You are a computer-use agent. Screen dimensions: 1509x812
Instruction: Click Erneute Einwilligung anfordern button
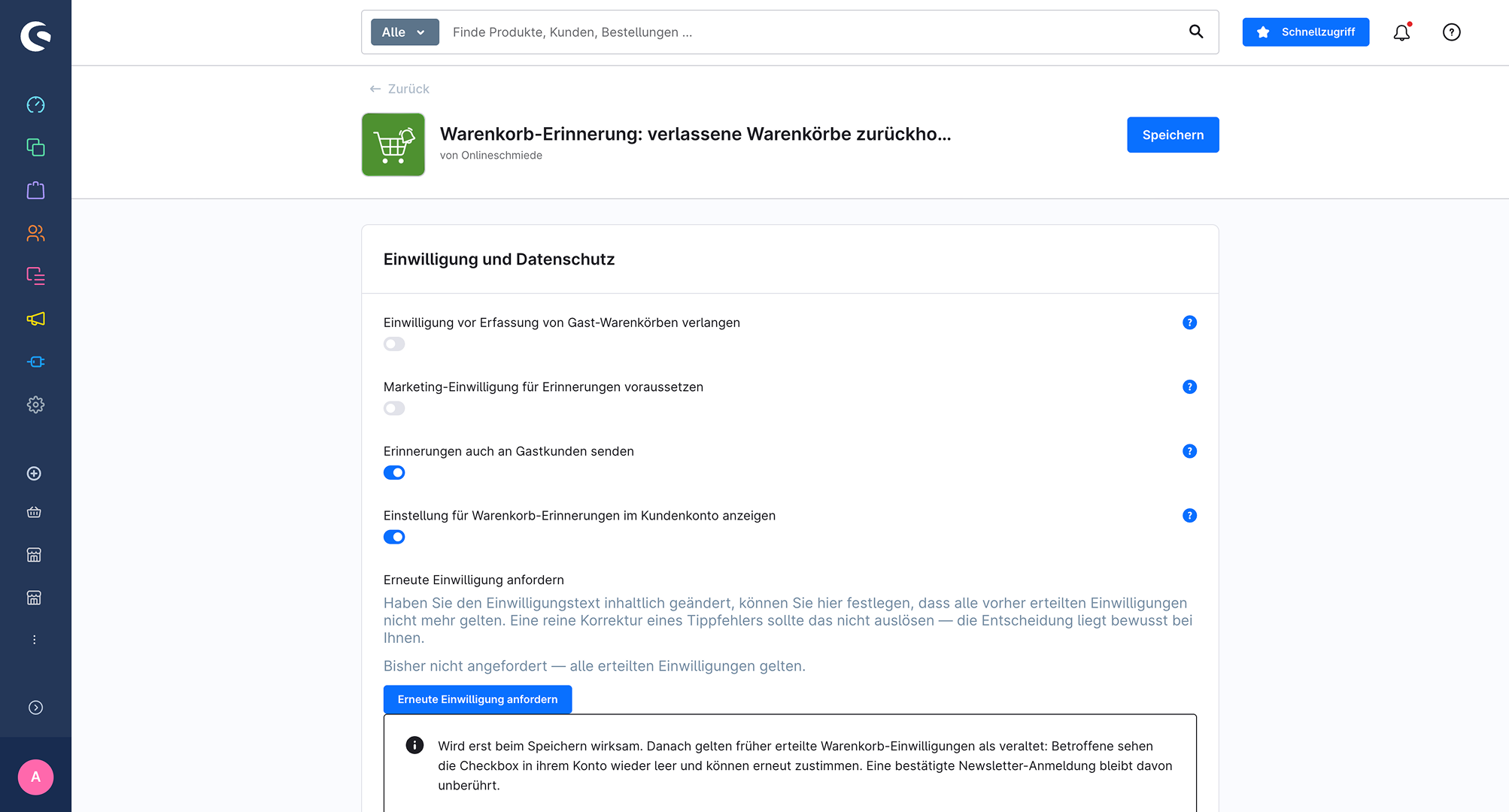[478, 699]
